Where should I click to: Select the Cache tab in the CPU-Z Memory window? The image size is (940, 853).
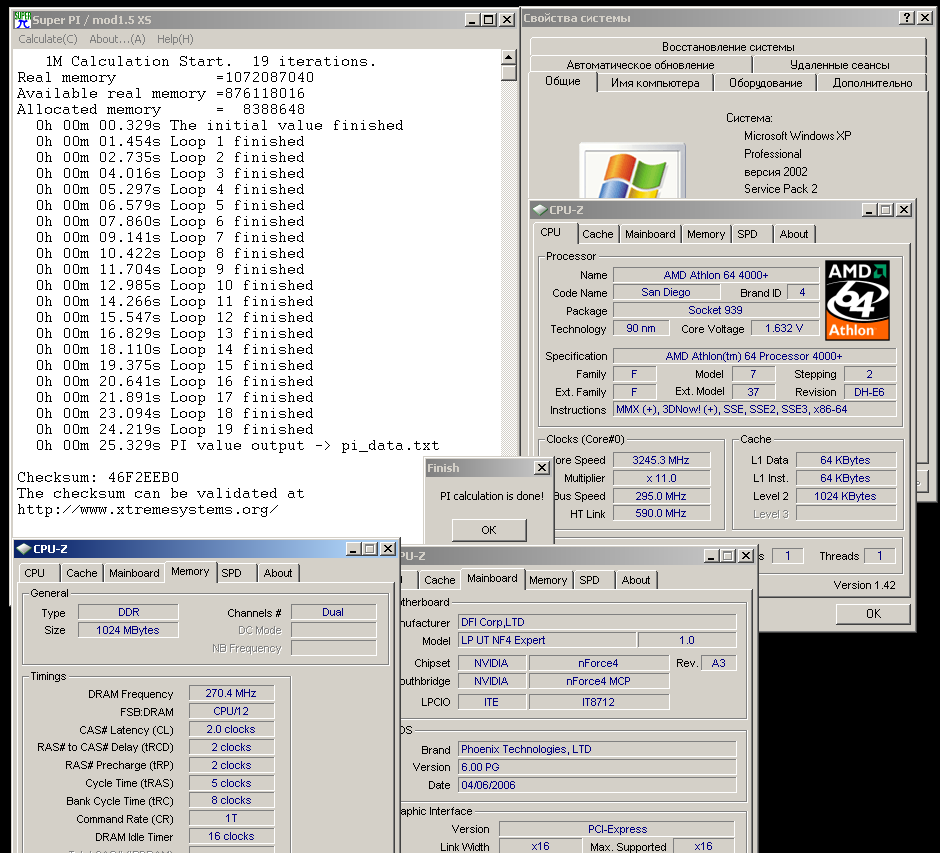point(82,572)
